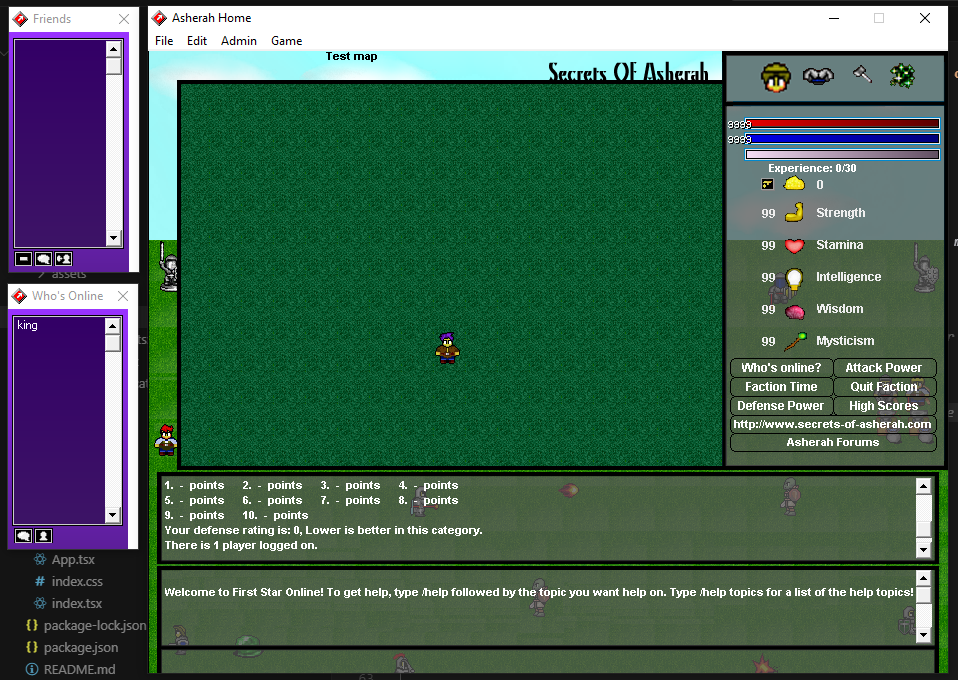
Task: Open the Admin menu
Action: (x=239, y=41)
